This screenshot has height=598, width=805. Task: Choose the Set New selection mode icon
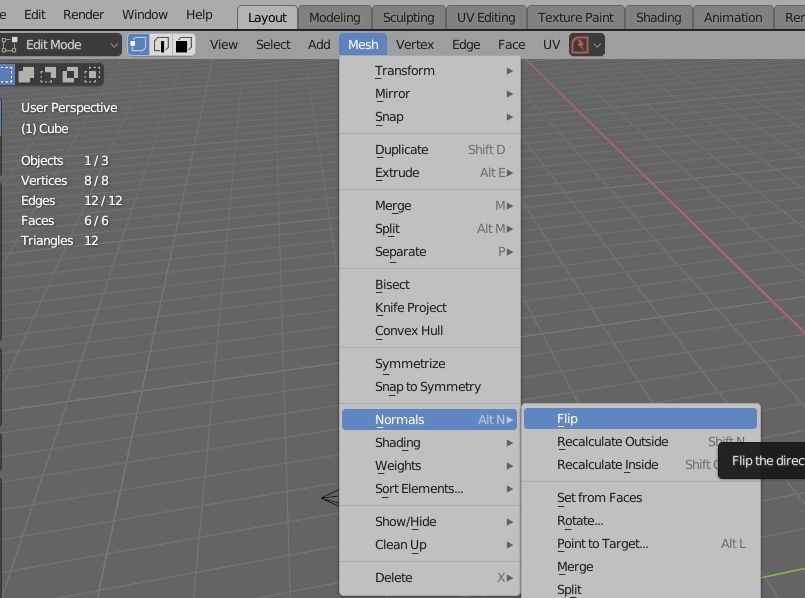click(x=6, y=74)
